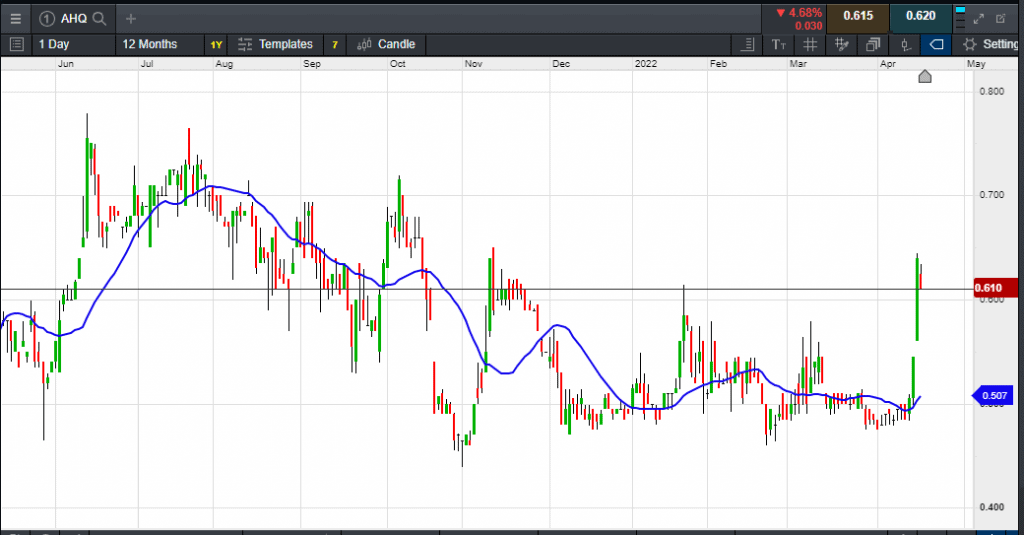The image size is (1024, 535).
Task: Click the stacked windows overlay icon
Action: coord(873,44)
